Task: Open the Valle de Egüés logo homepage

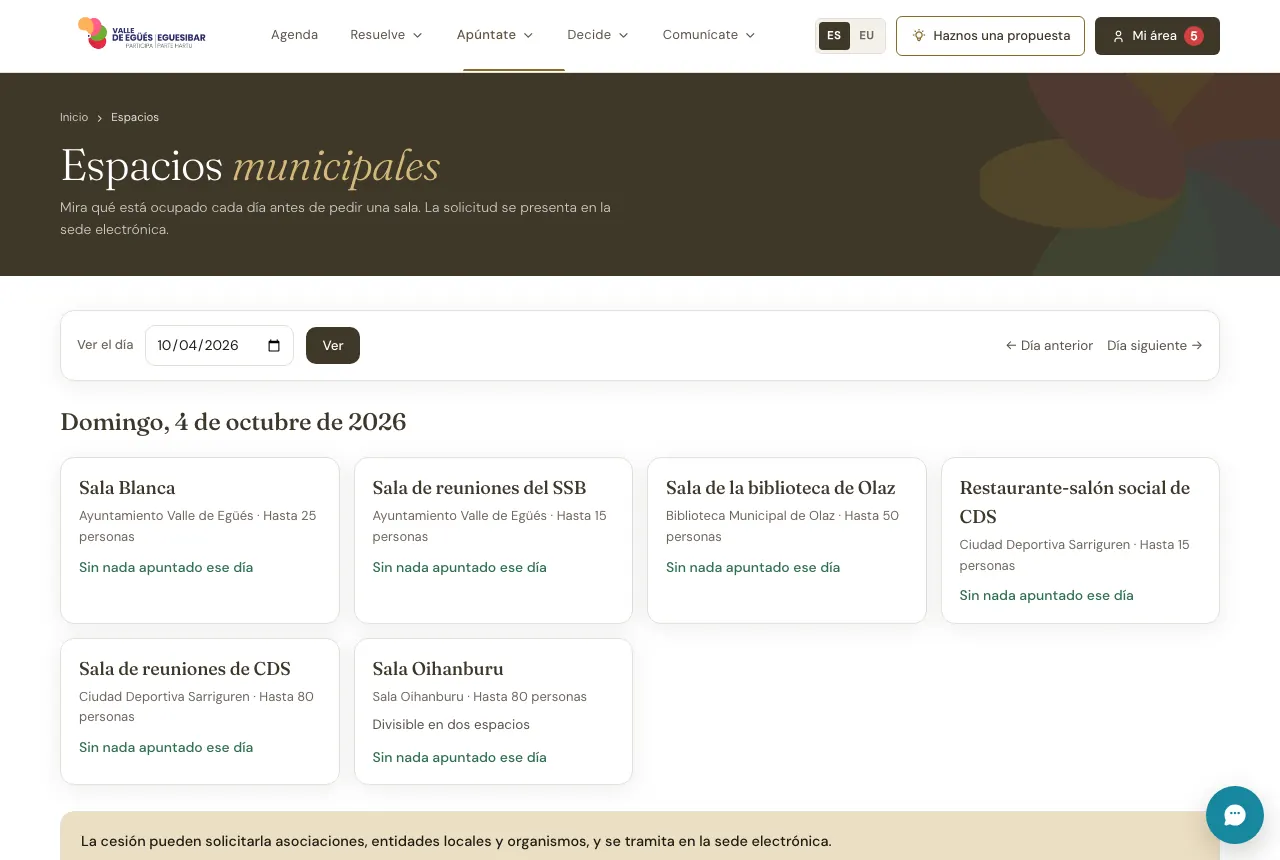Action: [142, 34]
